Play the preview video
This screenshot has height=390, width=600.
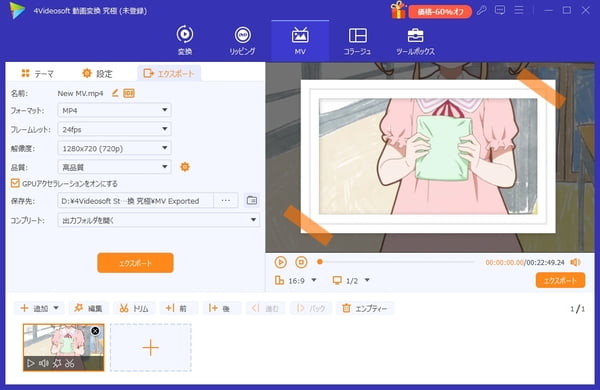[280, 262]
